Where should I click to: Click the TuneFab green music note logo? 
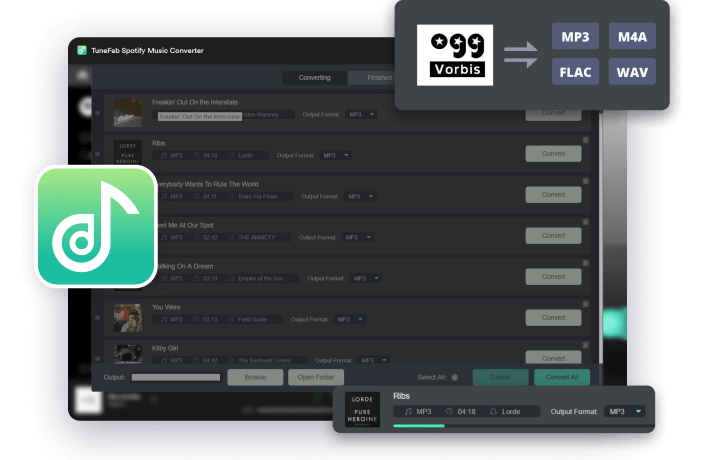tap(95, 227)
